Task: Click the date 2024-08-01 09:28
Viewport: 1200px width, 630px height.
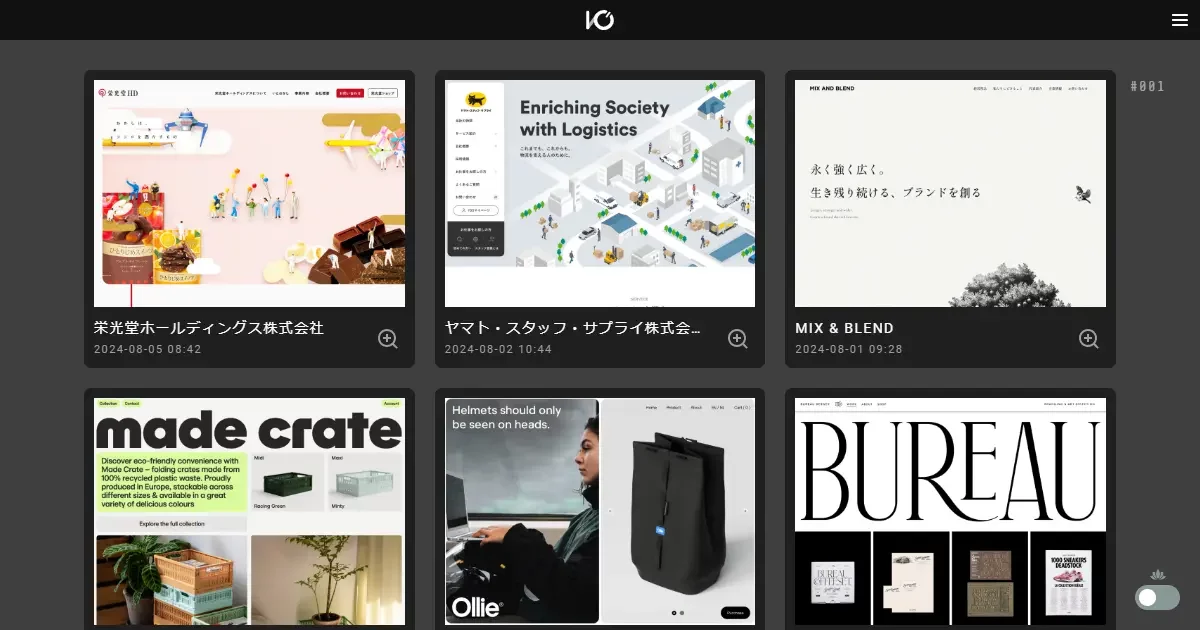Action: [849, 350]
